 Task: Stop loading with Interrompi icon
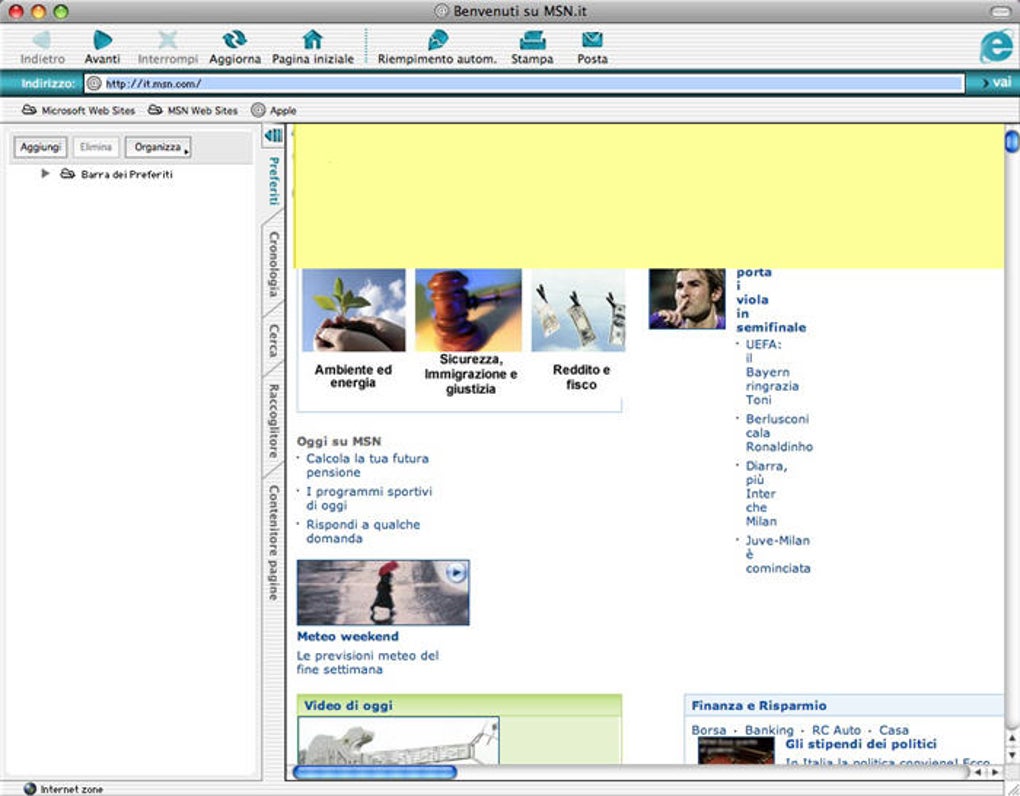[168, 40]
